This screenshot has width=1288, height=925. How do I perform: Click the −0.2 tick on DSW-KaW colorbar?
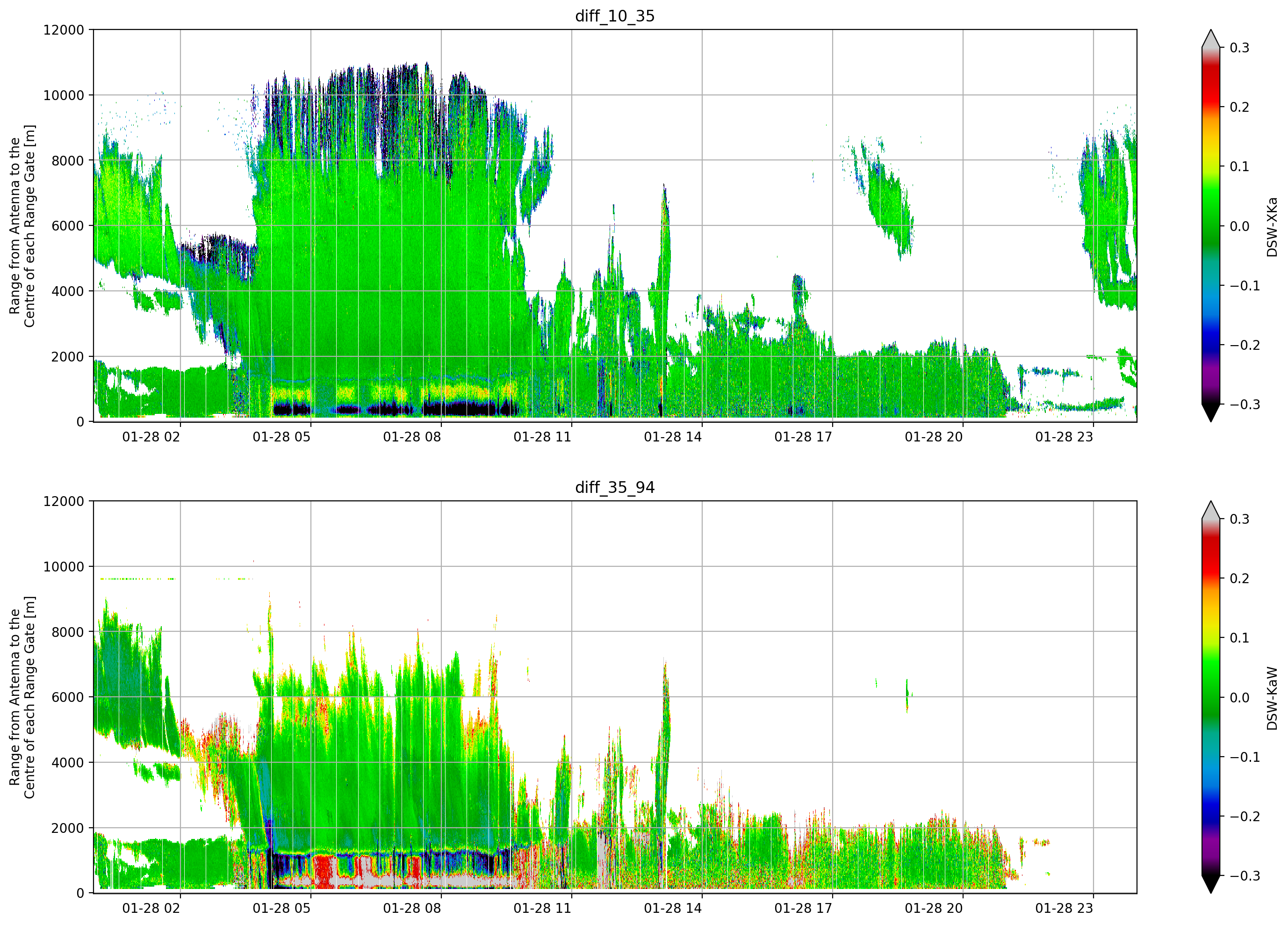tap(1245, 817)
